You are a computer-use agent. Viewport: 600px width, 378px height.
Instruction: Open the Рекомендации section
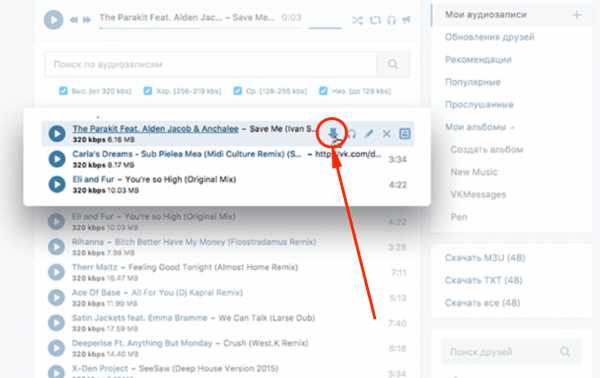[x=478, y=60]
